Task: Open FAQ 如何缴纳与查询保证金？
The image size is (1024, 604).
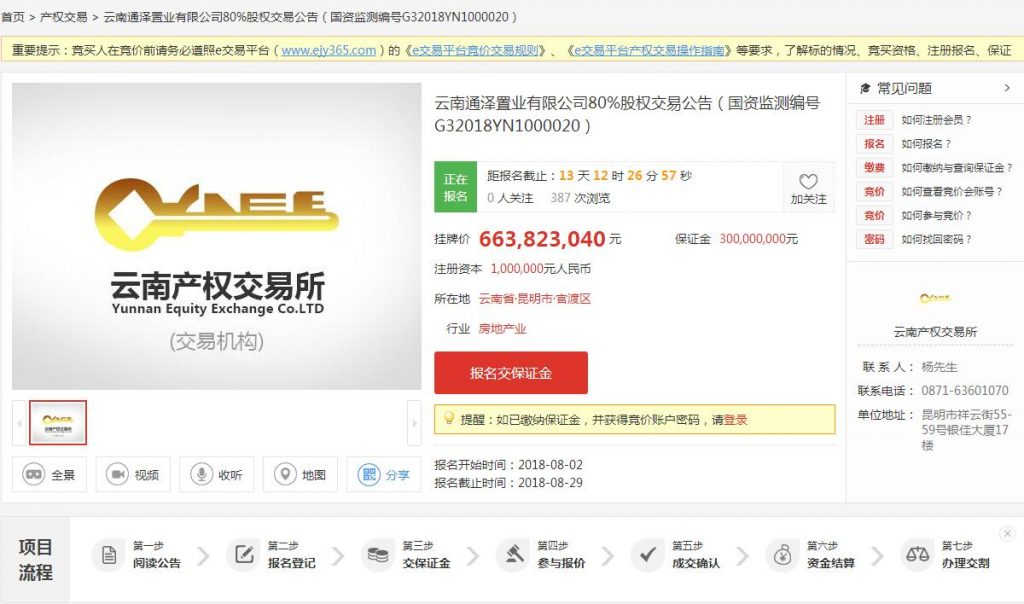Action: 957,168
